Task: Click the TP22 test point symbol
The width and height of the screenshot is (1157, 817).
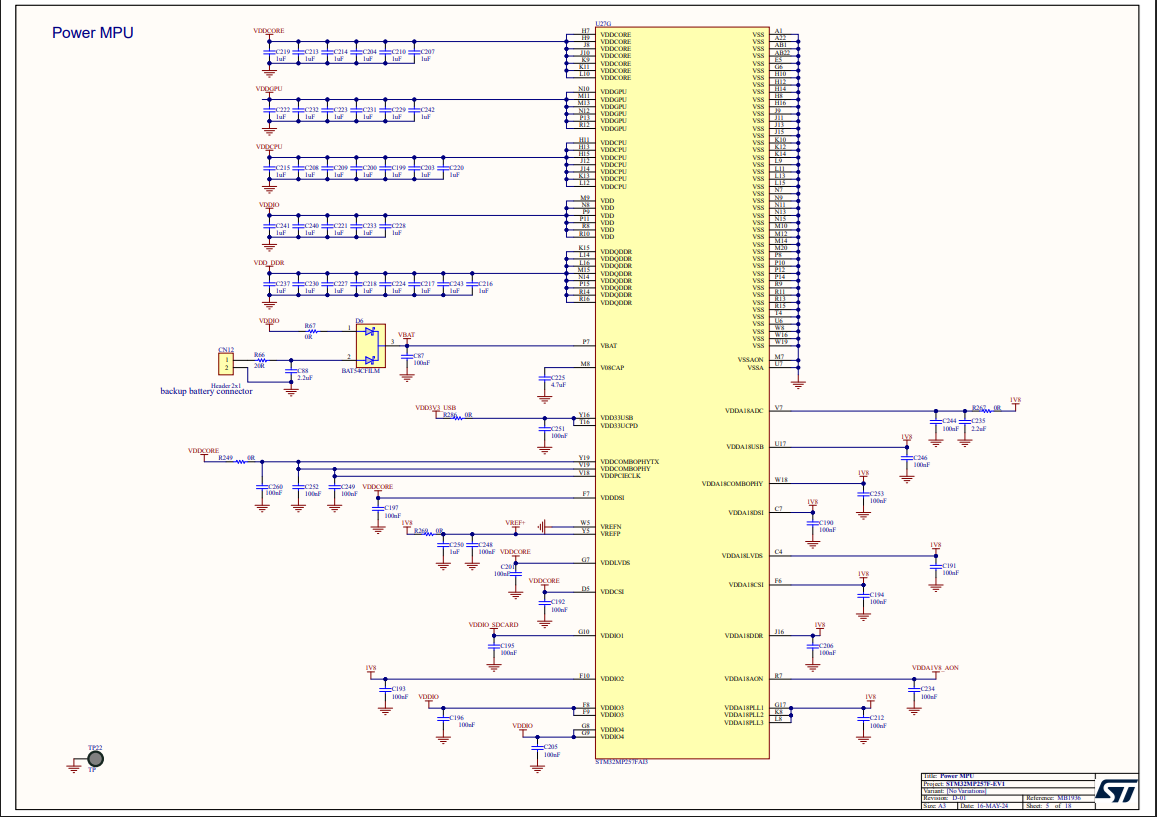Action: (x=95, y=759)
